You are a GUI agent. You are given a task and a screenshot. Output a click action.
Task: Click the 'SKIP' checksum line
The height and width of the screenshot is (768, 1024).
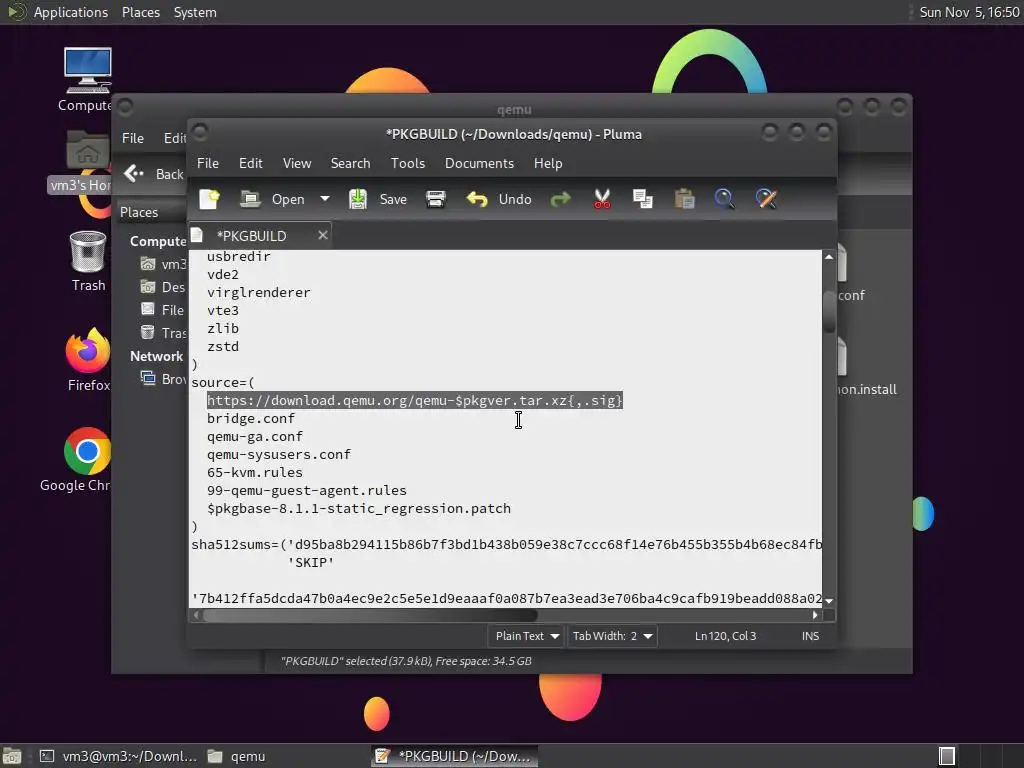[x=311, y=562]
